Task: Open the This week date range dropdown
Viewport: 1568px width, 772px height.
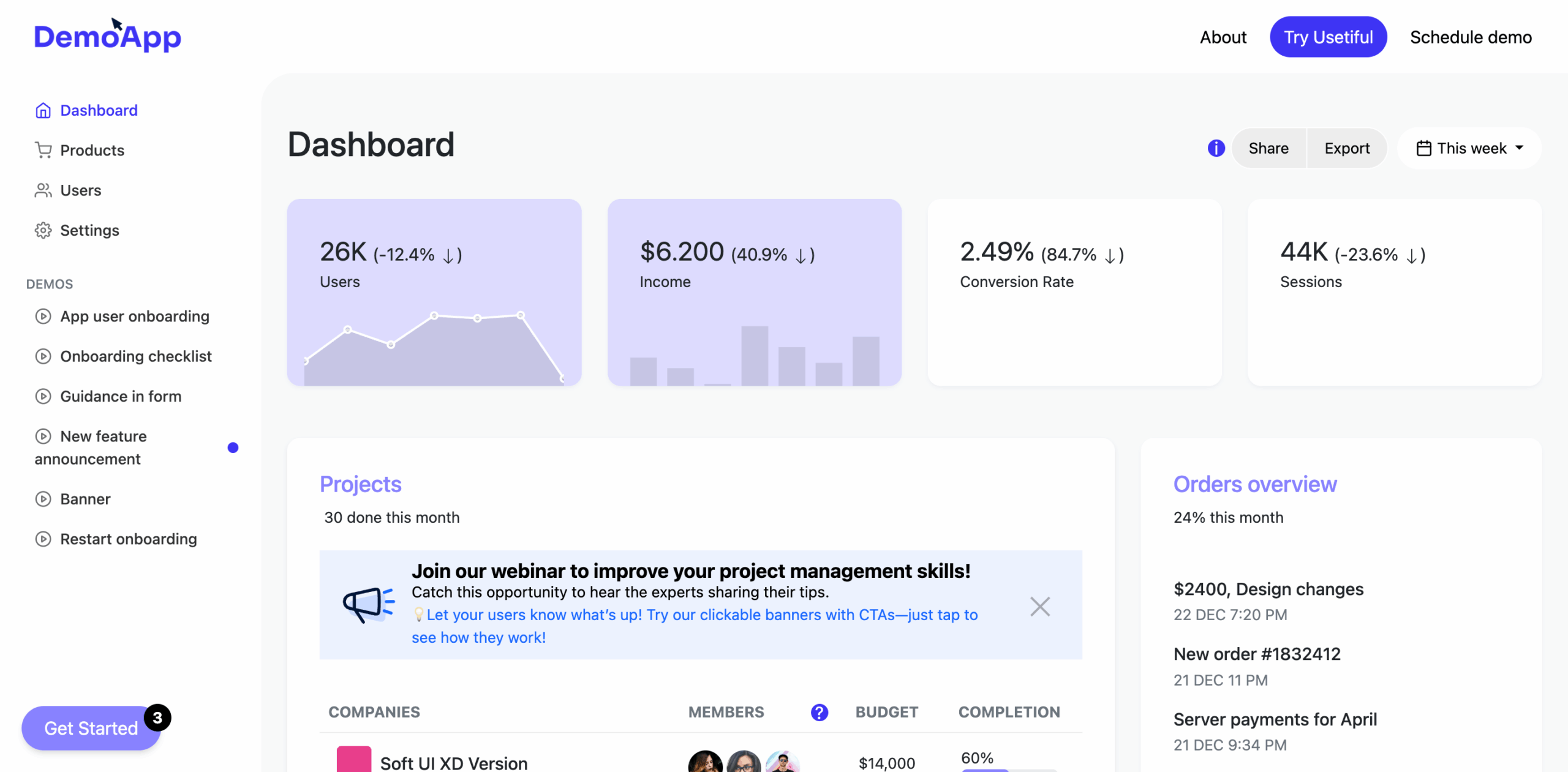Action: pos(1469,148)
